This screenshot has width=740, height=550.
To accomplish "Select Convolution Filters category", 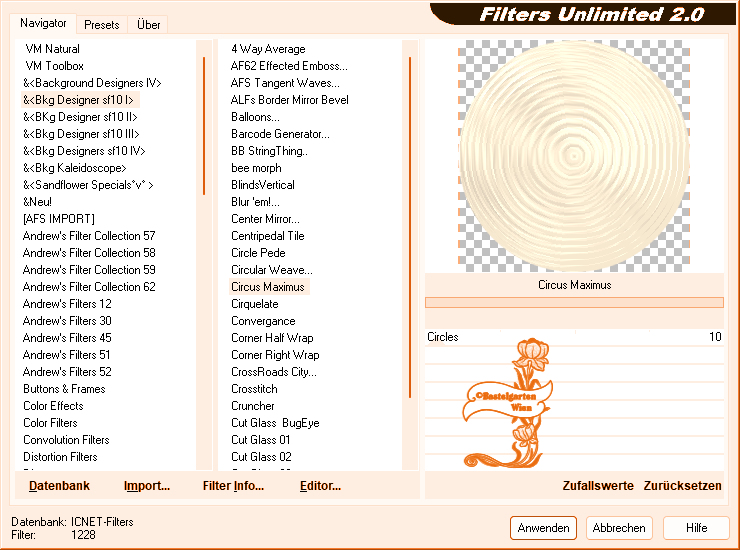I will (66, 440).
